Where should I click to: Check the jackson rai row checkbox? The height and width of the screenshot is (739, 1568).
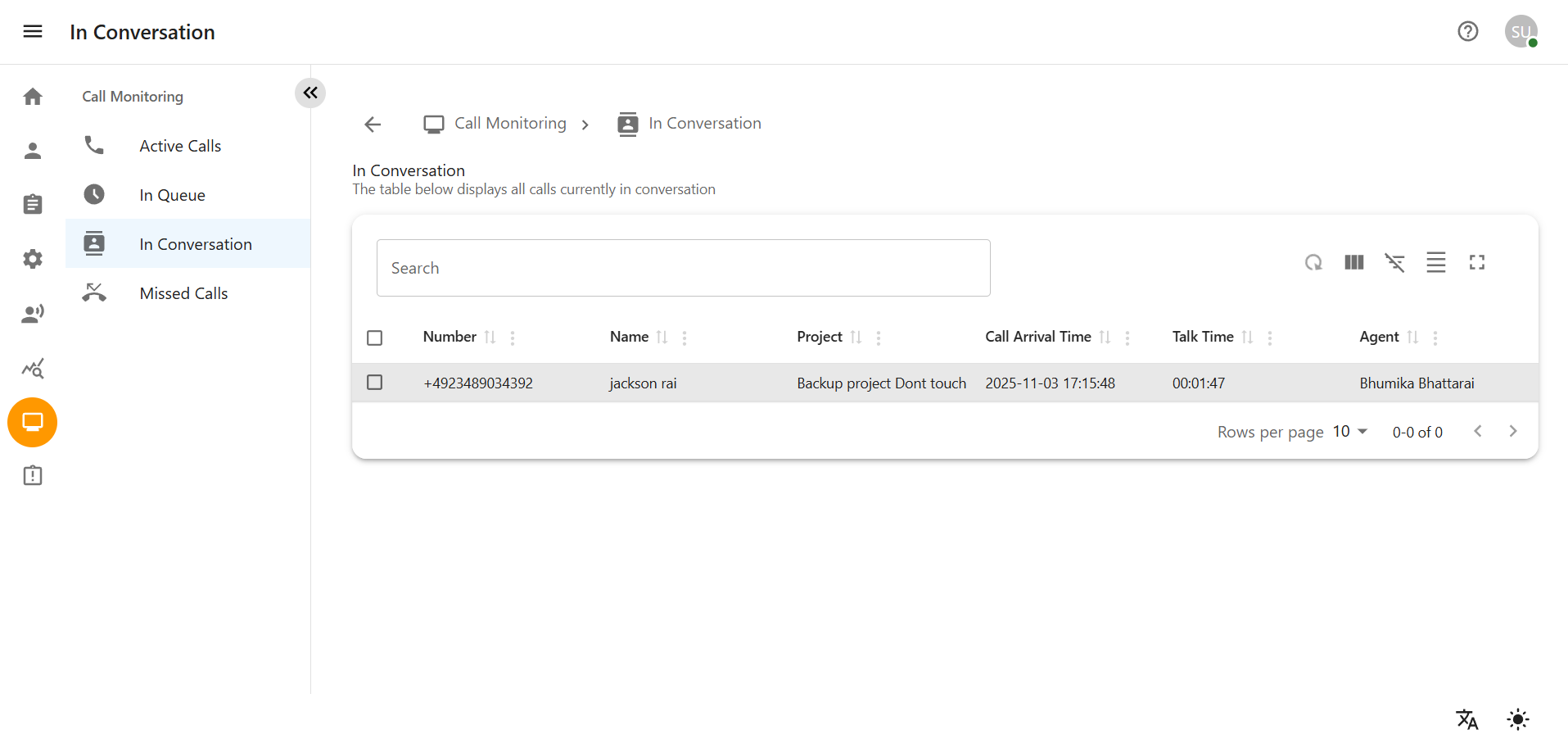(x=375, y=383)
